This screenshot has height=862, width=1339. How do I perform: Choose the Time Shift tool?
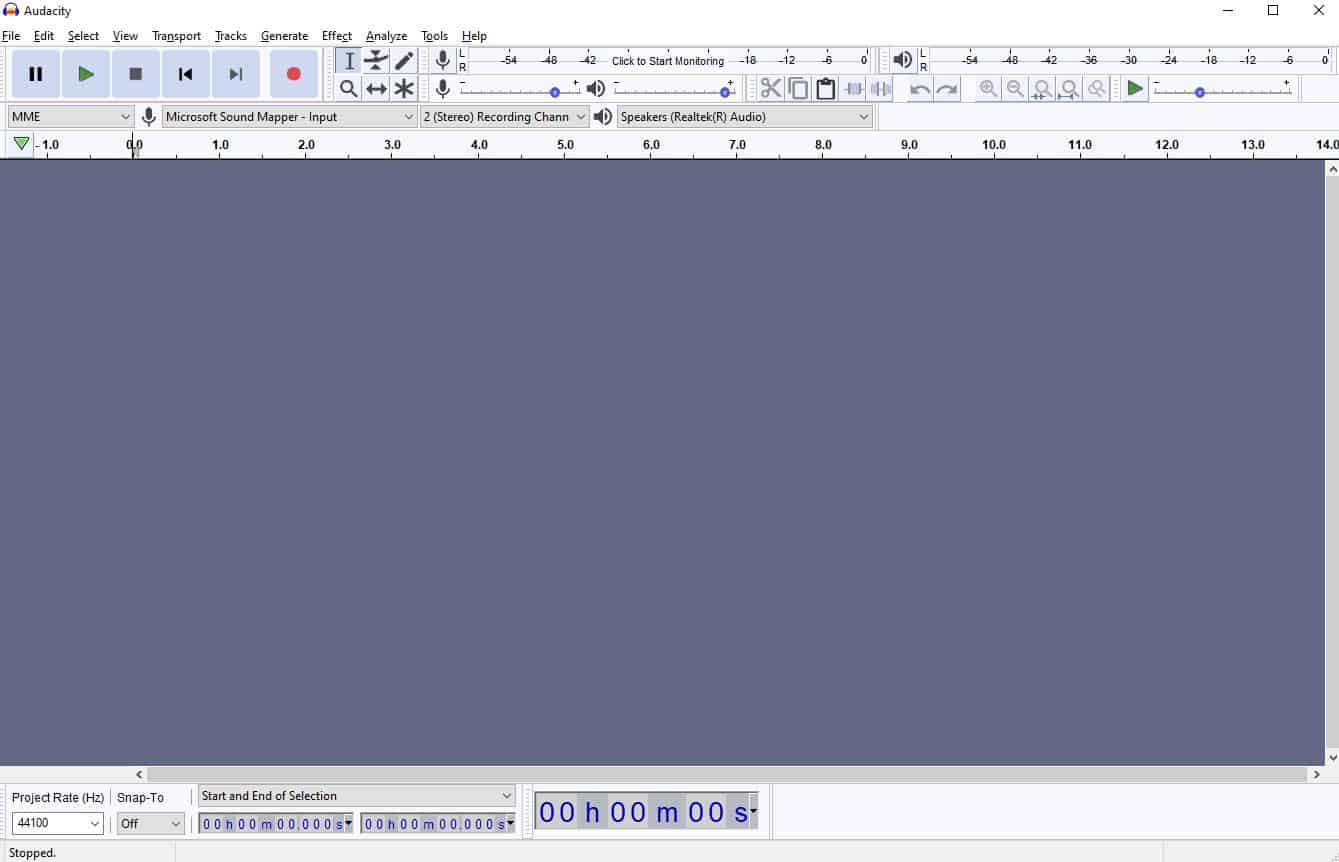376,89
